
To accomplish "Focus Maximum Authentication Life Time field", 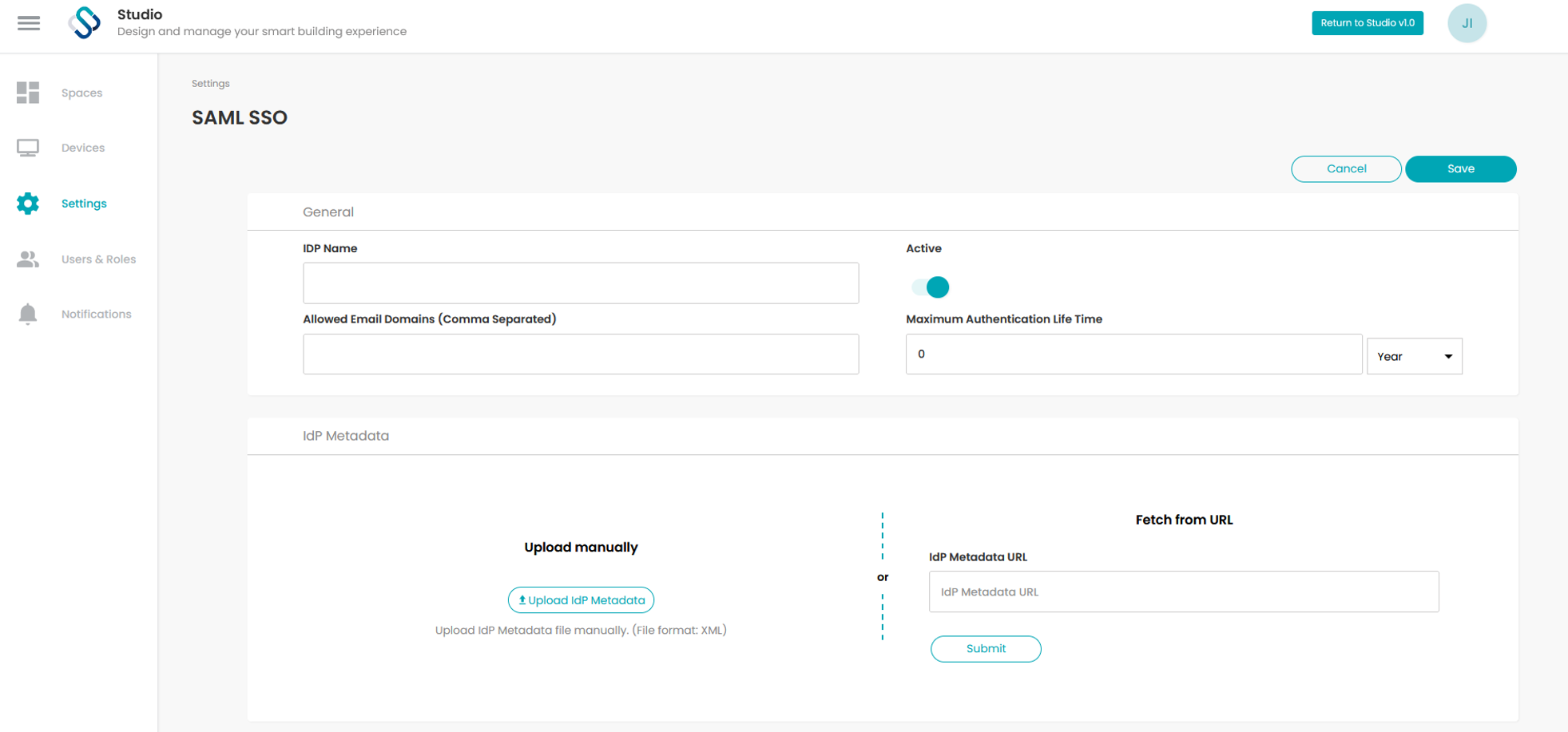I will tap(1133, 354).
